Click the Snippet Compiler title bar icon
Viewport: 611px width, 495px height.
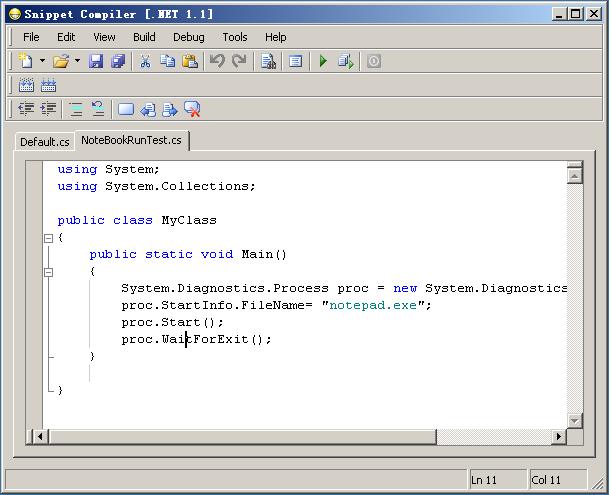pyautogui.click(x=14, y=14)
